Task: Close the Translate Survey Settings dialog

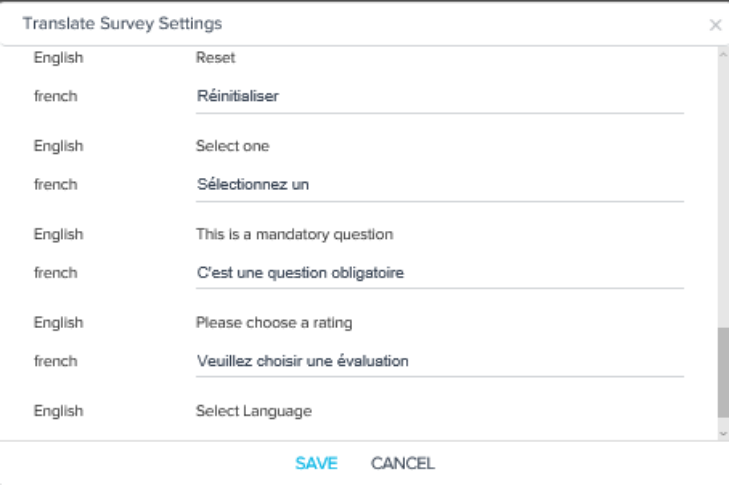Action: click(x=715, y=25)
